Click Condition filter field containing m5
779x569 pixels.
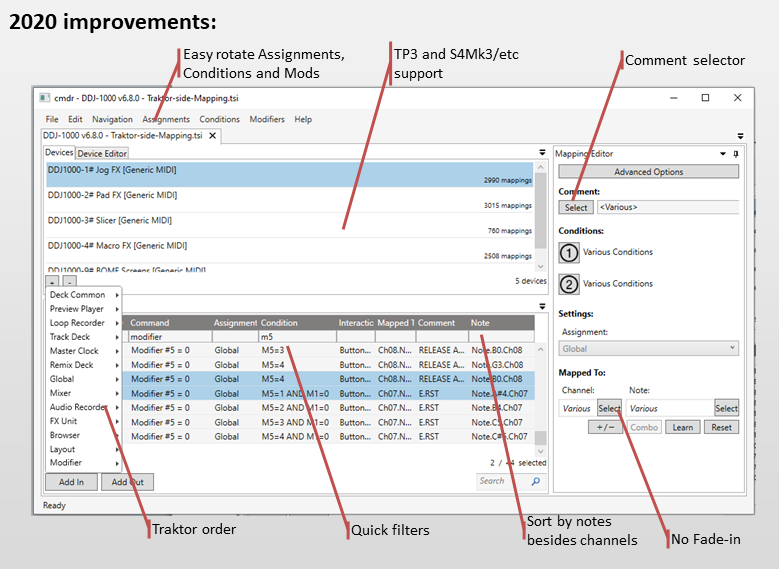pos(297,336)
